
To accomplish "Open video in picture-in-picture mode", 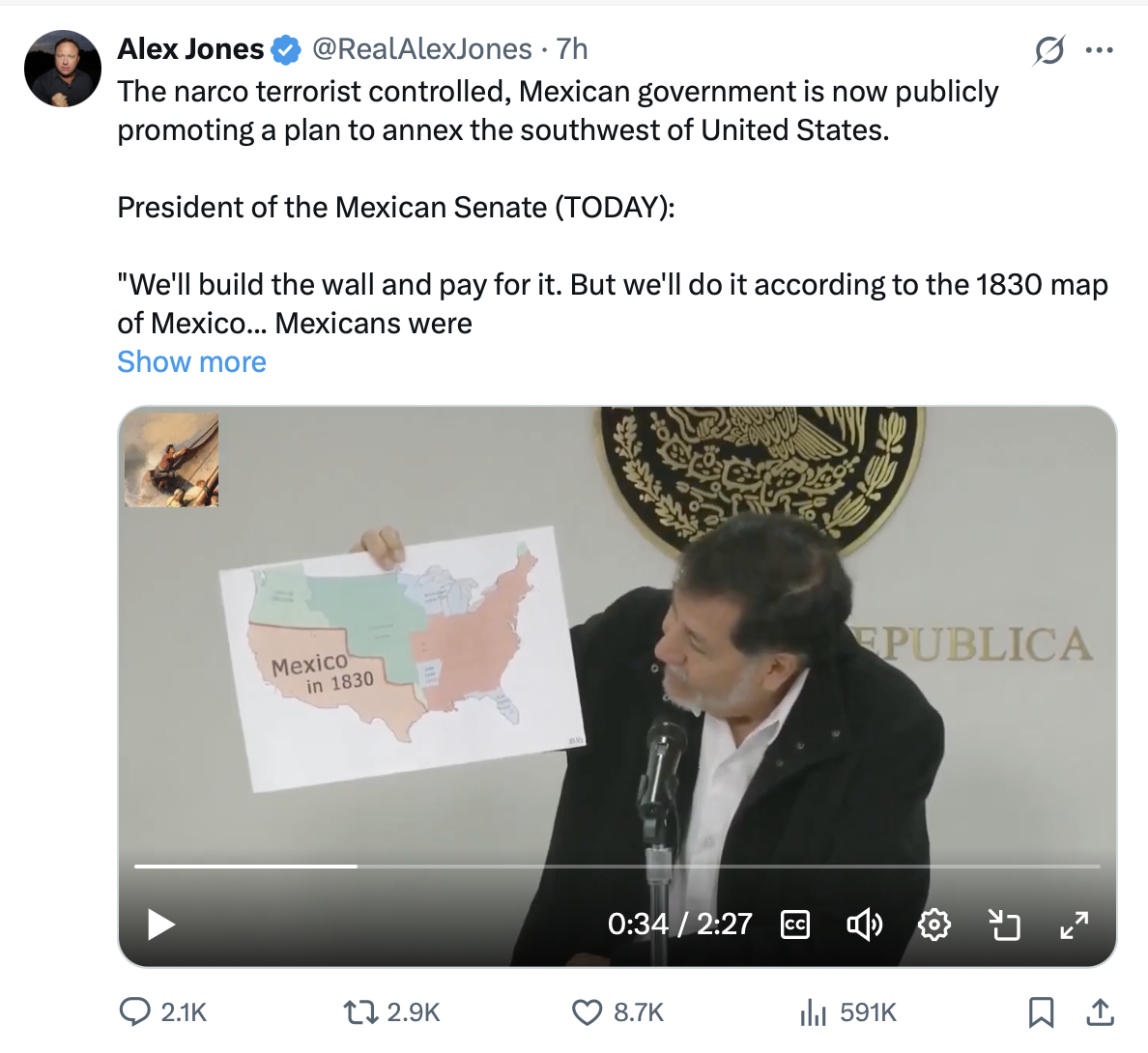I will pyautogui.click(x=1004, y=925).
